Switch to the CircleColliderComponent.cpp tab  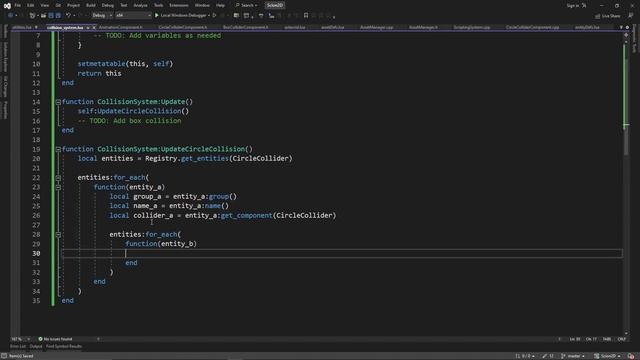click(x=533, y=27)
